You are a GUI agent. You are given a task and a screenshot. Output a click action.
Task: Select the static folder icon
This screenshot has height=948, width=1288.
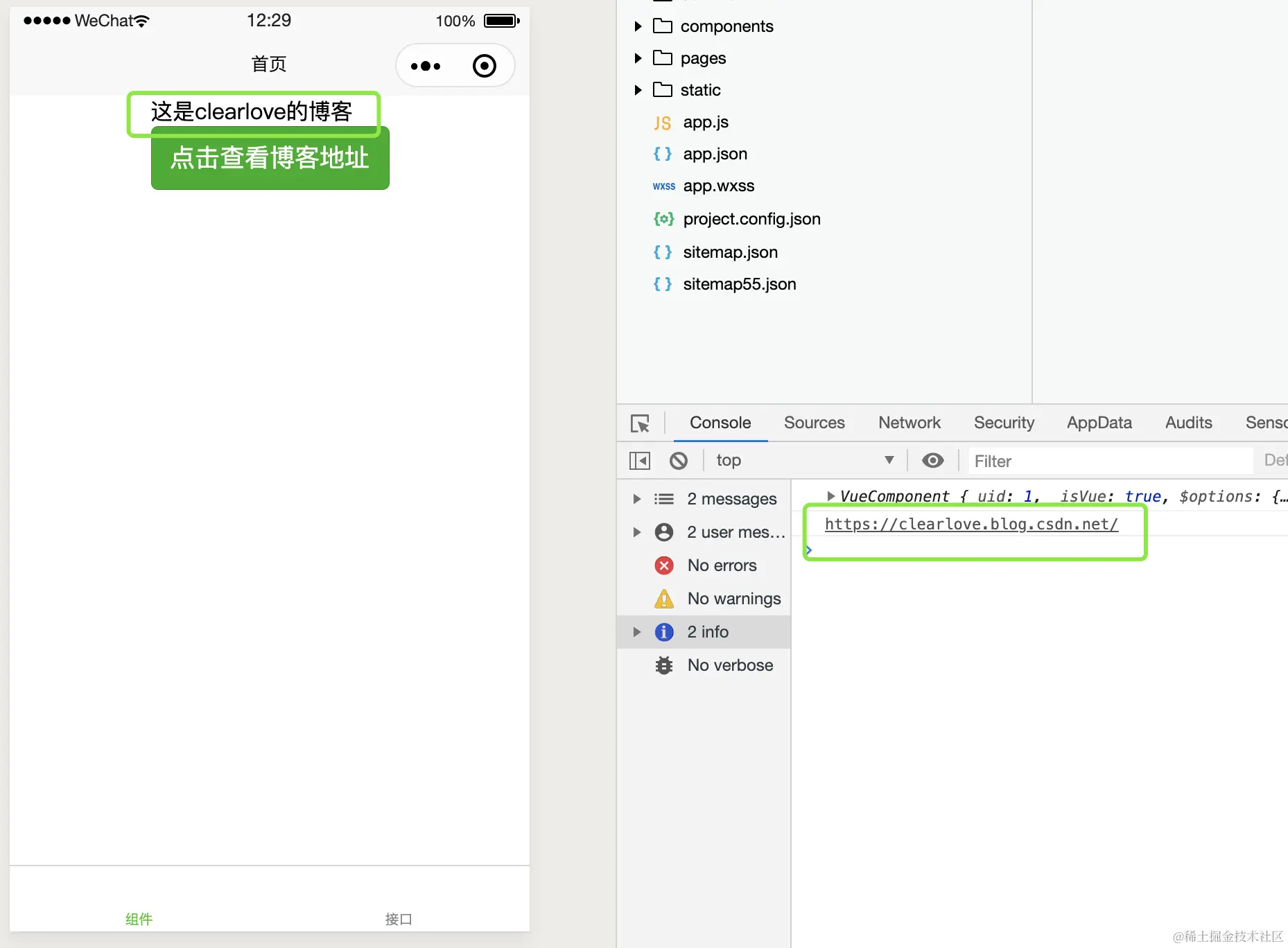pyautogui.click(x=663, y=89)
